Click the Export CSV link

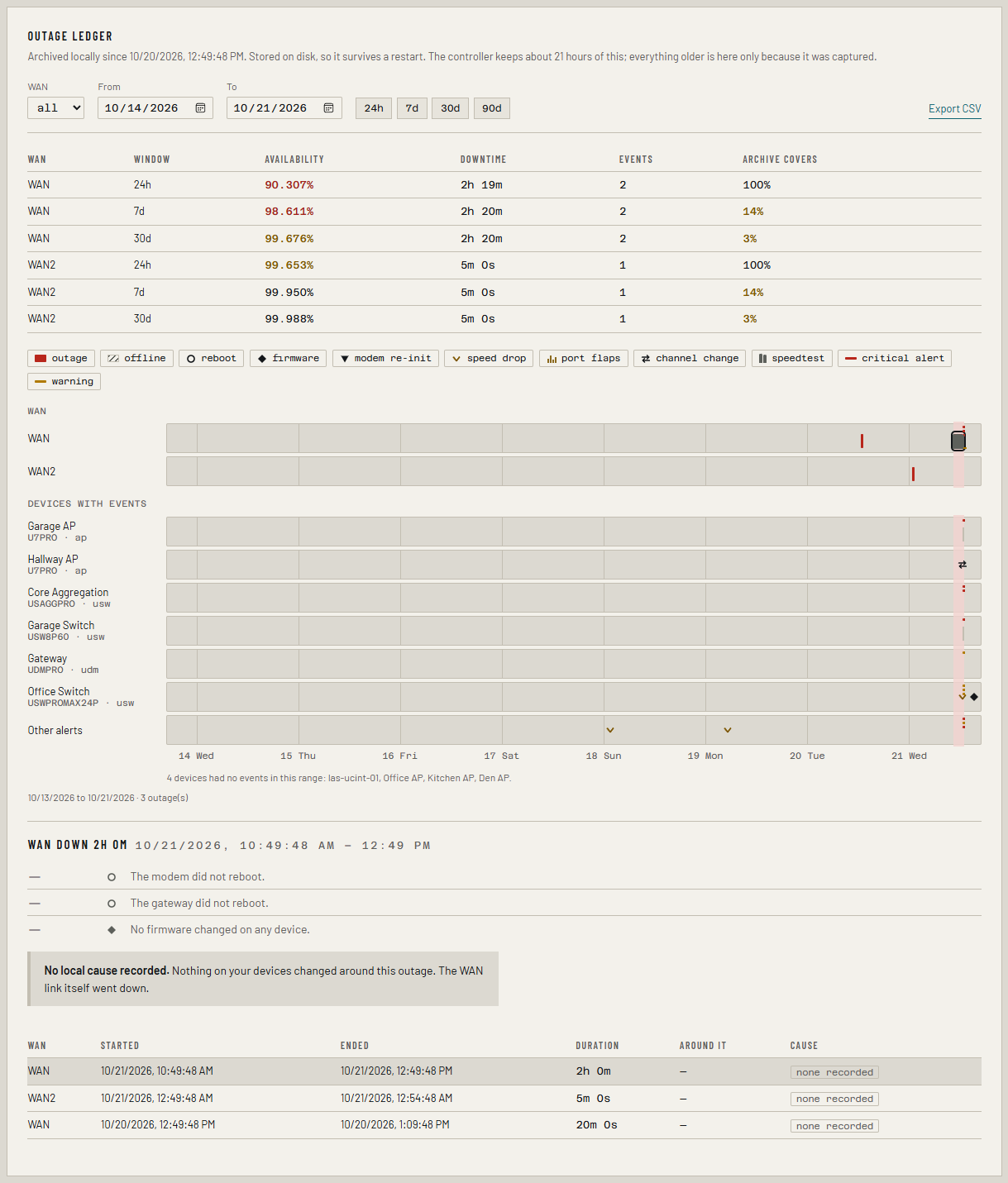(x=955, y=109)
